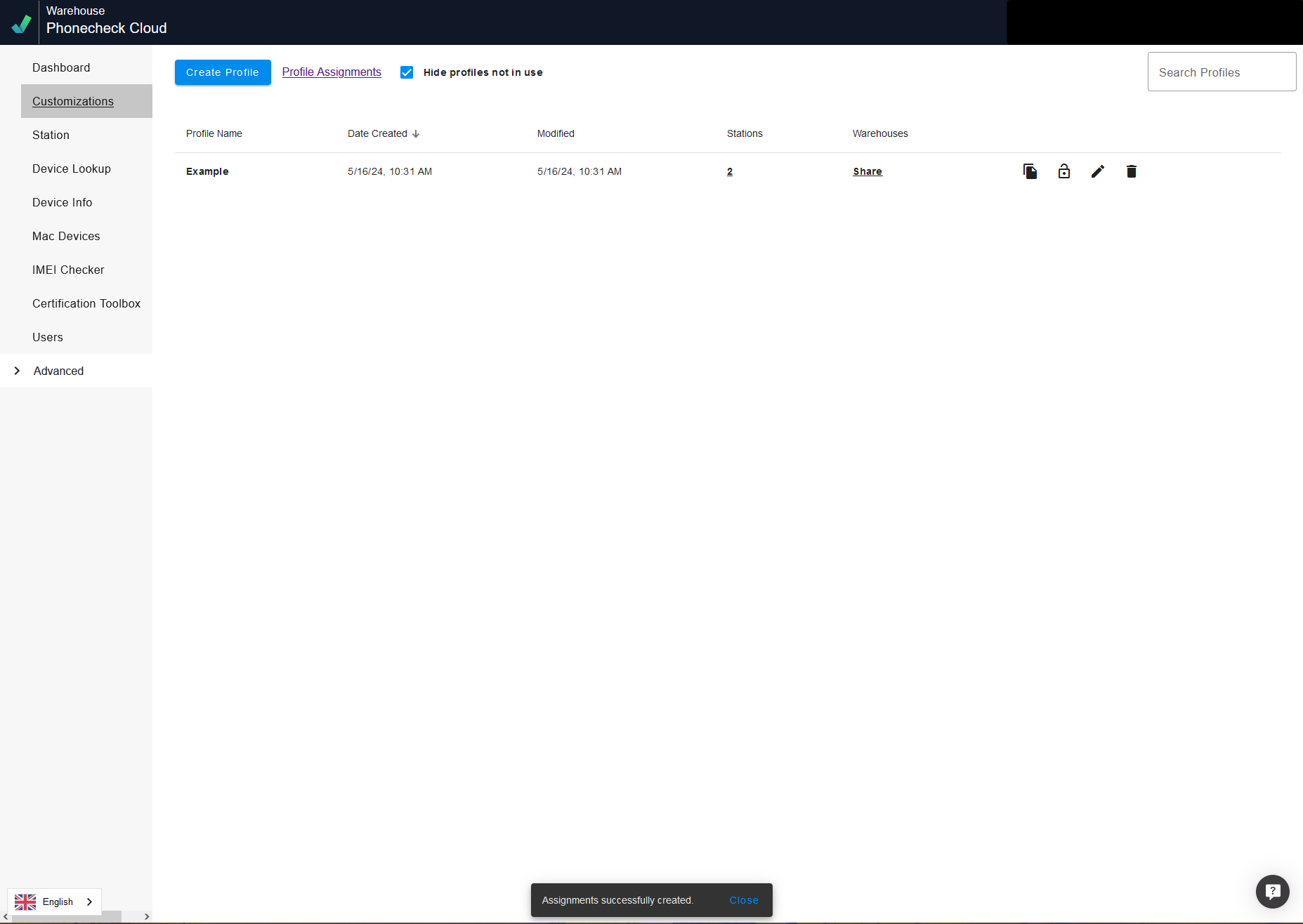Viewport: 1303px width, 924px height.
Task: Click the Phonecheck checkmark logo
Action: coord(21,24)
